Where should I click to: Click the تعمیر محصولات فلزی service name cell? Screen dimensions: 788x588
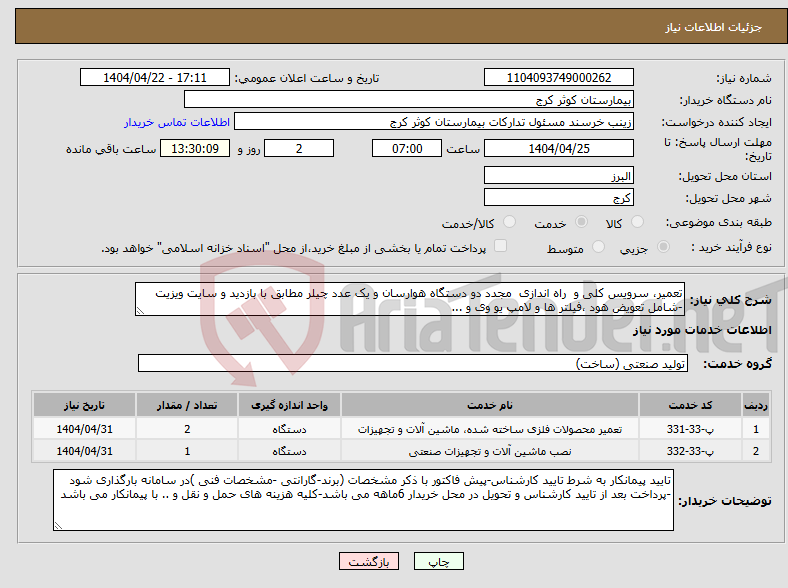490,429
